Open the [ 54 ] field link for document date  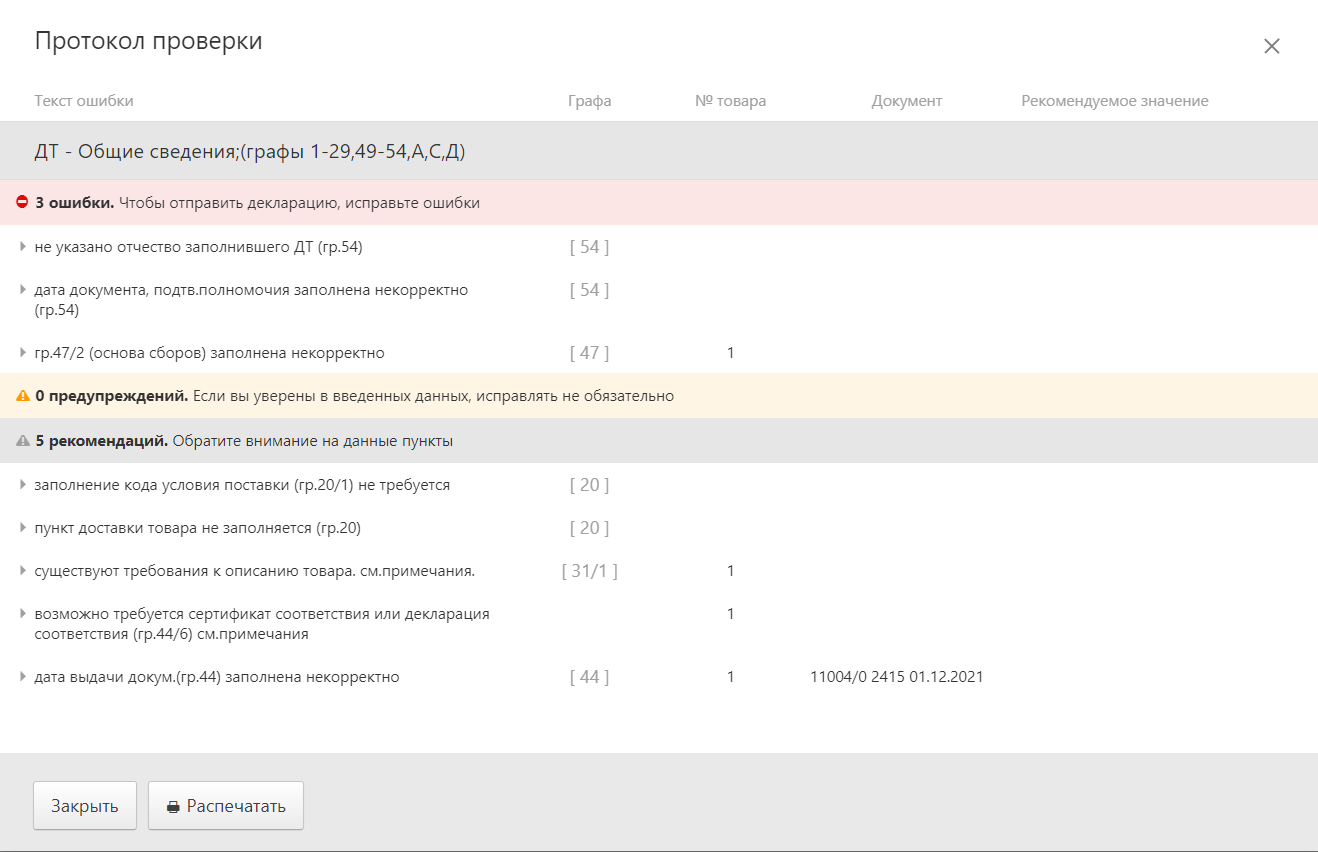pyautogui.click(x=589, y=290)
